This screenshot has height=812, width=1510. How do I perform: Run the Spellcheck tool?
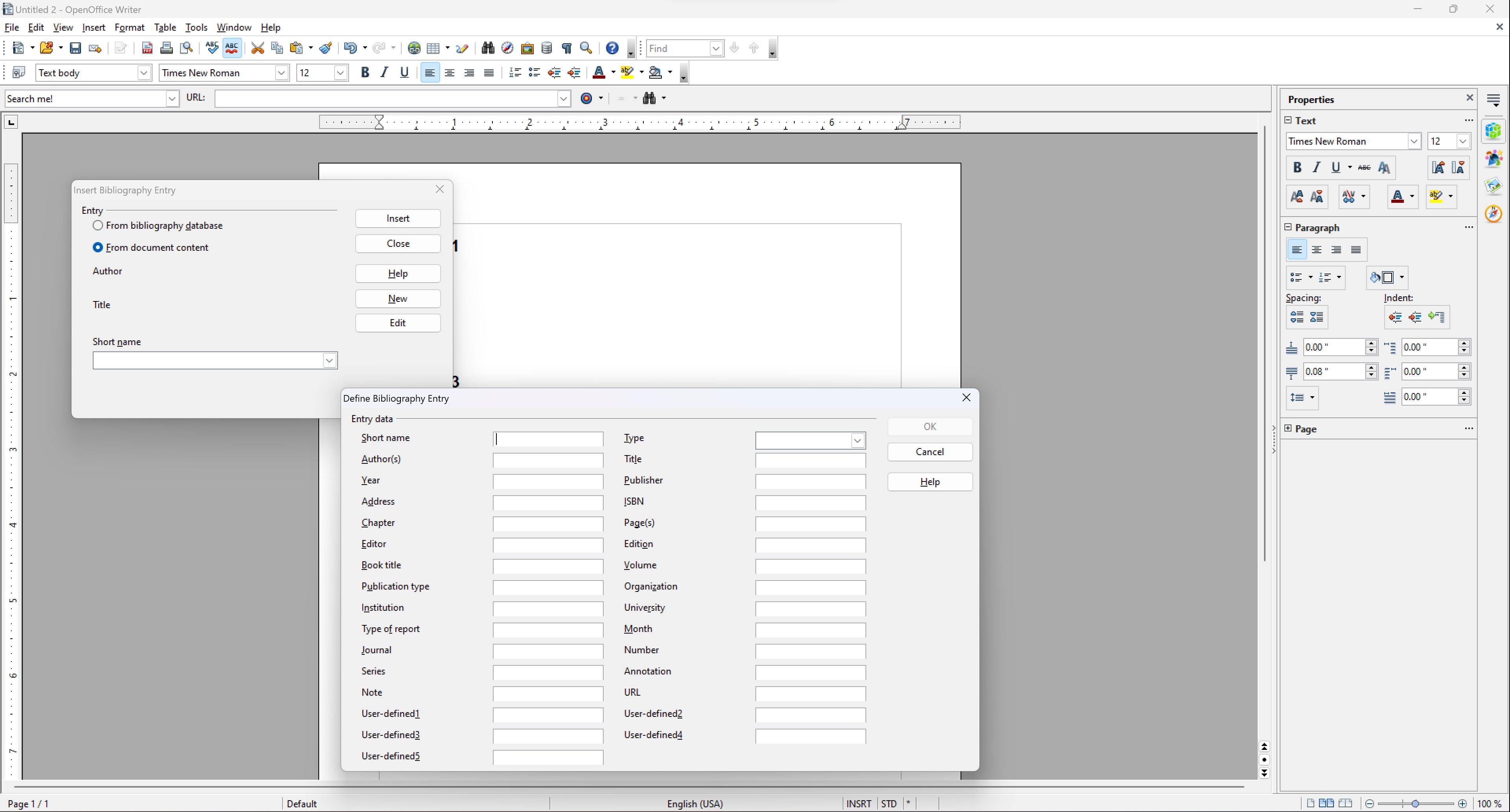211,48
